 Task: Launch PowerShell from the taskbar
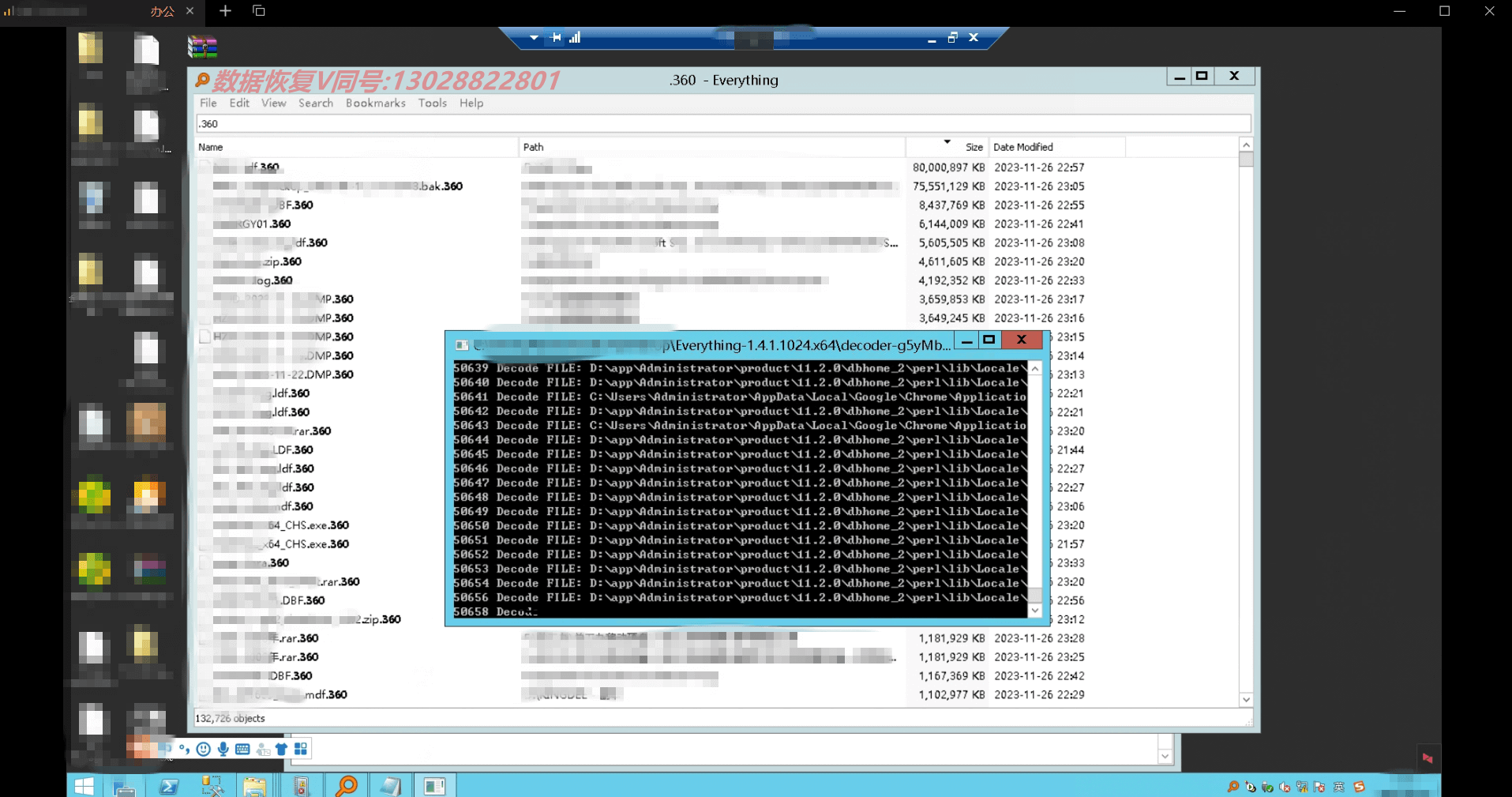tap(169, 786)
